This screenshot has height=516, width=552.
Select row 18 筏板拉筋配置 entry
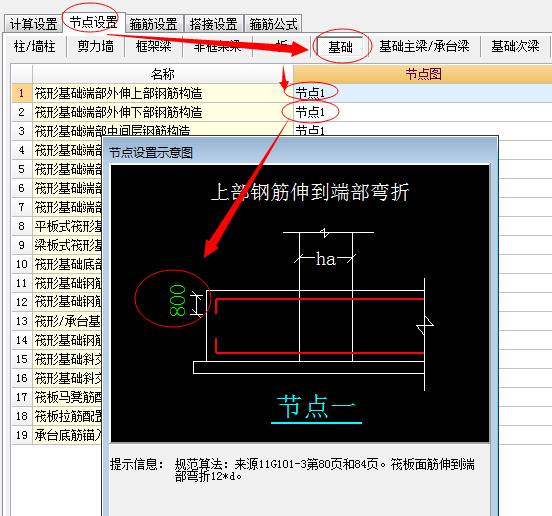point(67,416)
